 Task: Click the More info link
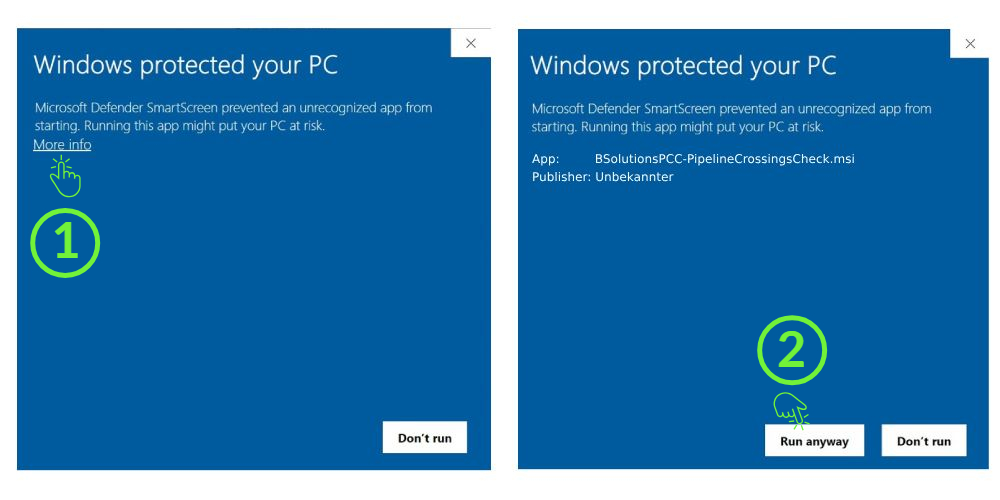tap(62, 145)
